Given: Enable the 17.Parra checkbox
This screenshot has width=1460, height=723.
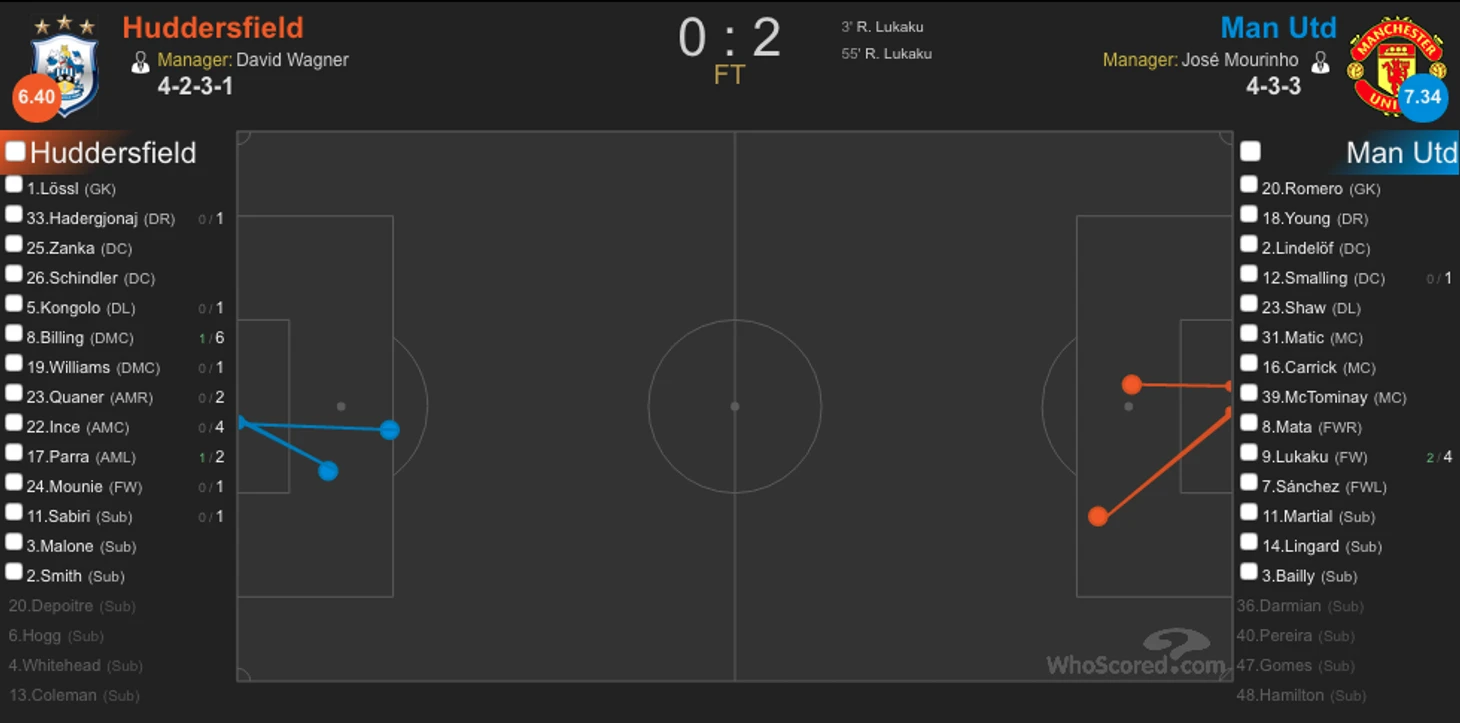Looking at the screenshot, I should tap(14, 453).
